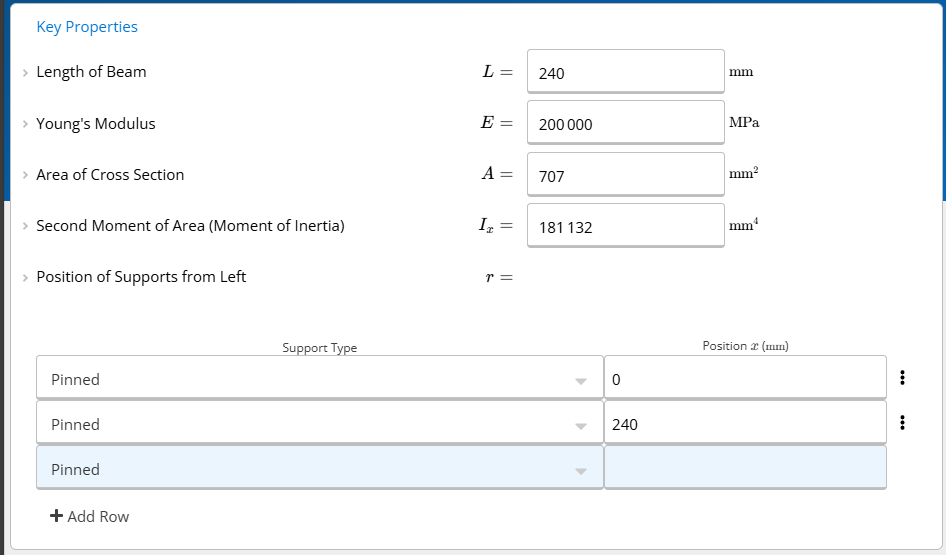Open first Pinned support type dropdown
The height and width of the screenshot is (555, 946).
(320, 378)
